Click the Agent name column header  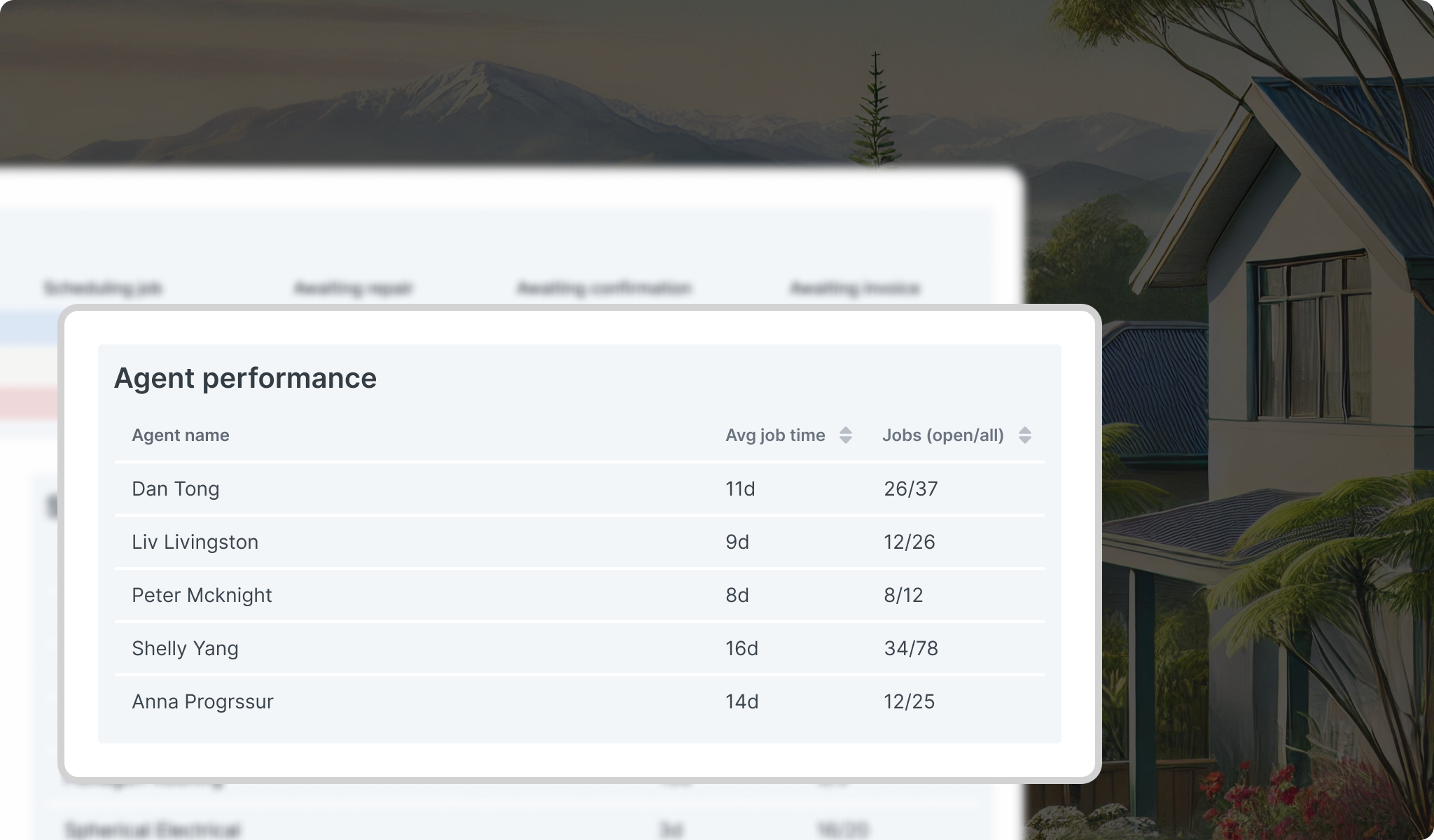181,435
